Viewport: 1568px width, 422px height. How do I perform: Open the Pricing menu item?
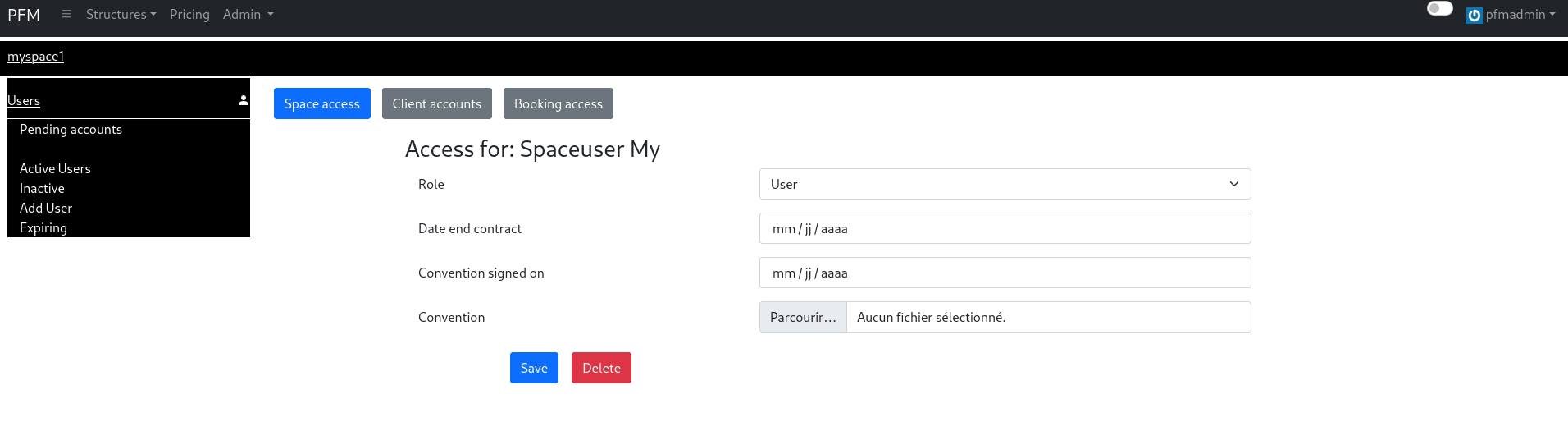(x=189, y=15)
